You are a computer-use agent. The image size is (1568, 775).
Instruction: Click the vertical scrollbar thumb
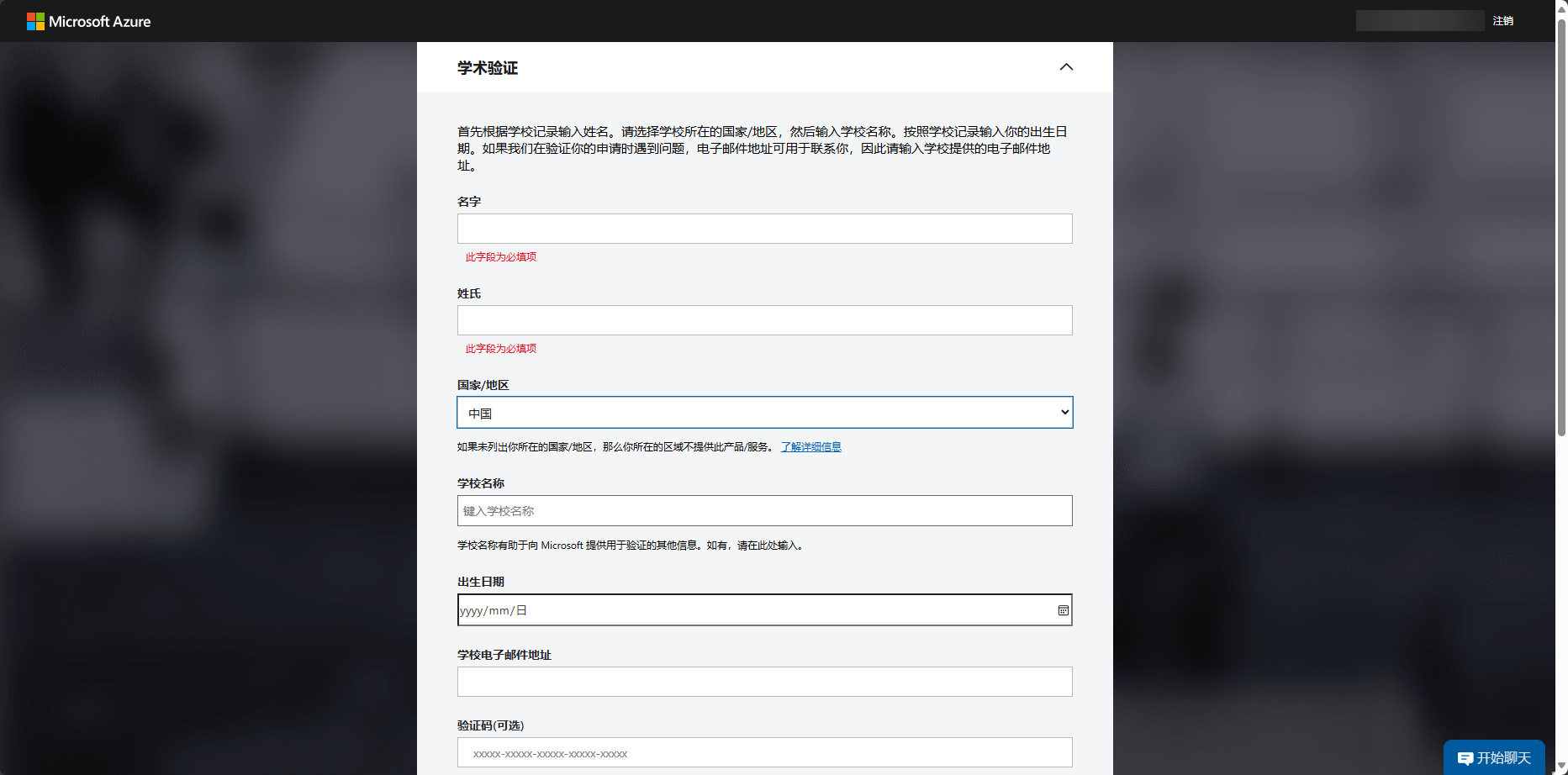pos(1561,227)
